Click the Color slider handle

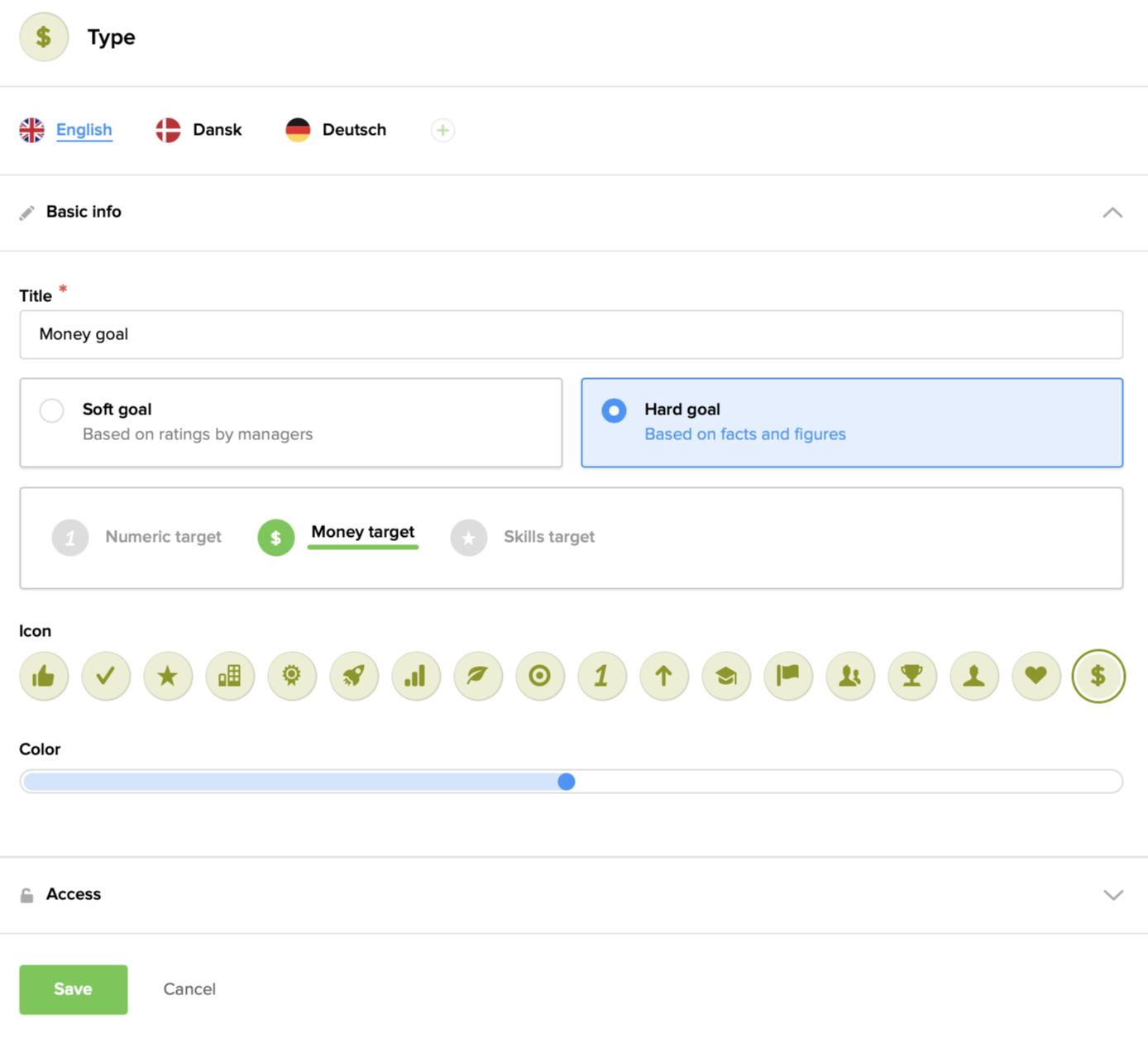(x=567, y=782)
